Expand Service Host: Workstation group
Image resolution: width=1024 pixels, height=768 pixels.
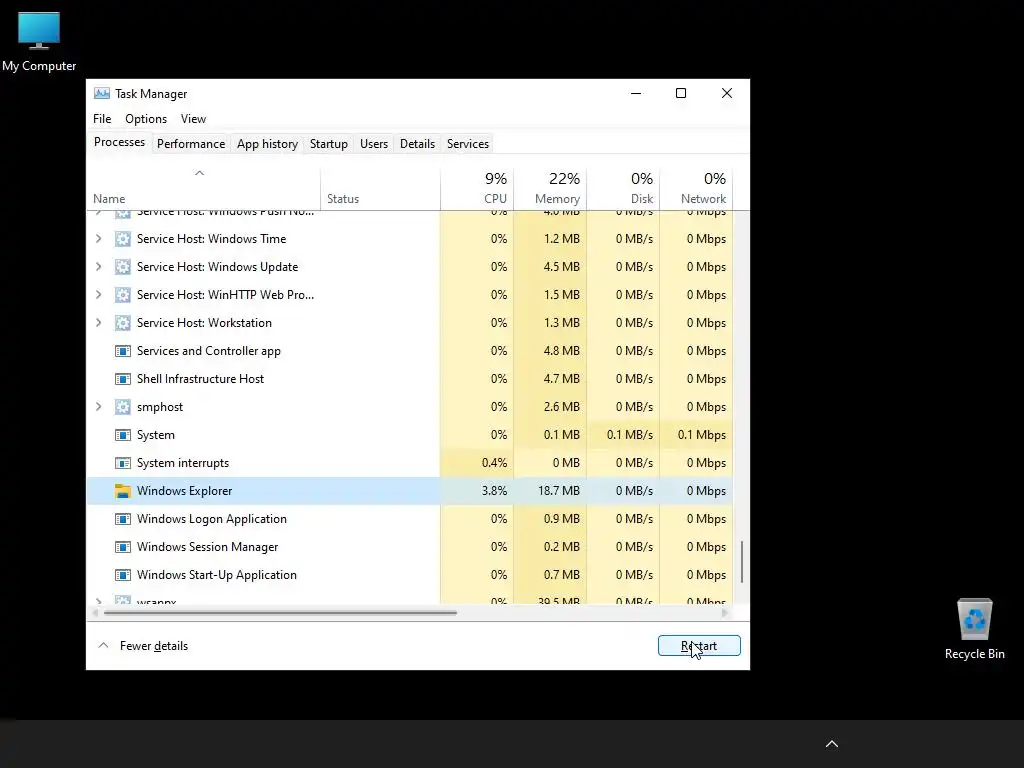click(x=99, y=323)
